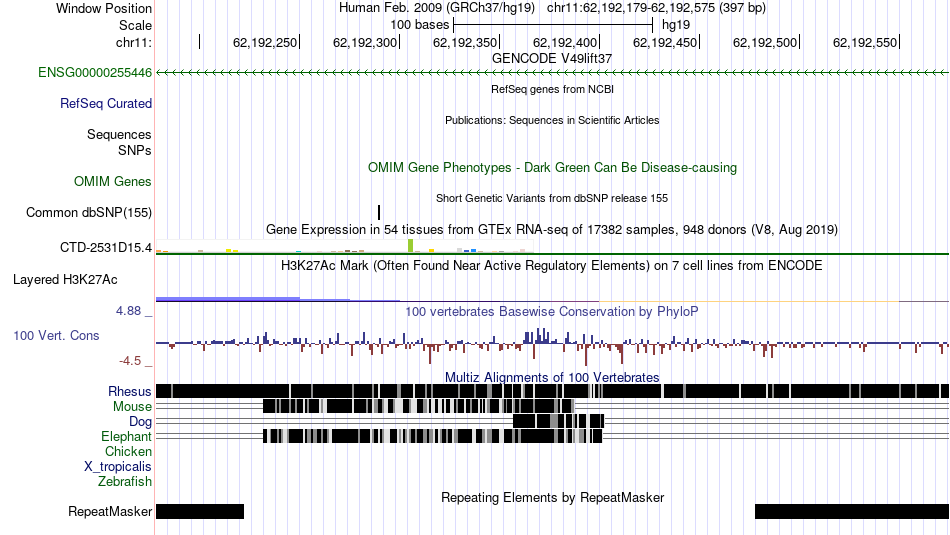
Task: Click the 62,192,500 ruler position
Action: coord(765,42)
